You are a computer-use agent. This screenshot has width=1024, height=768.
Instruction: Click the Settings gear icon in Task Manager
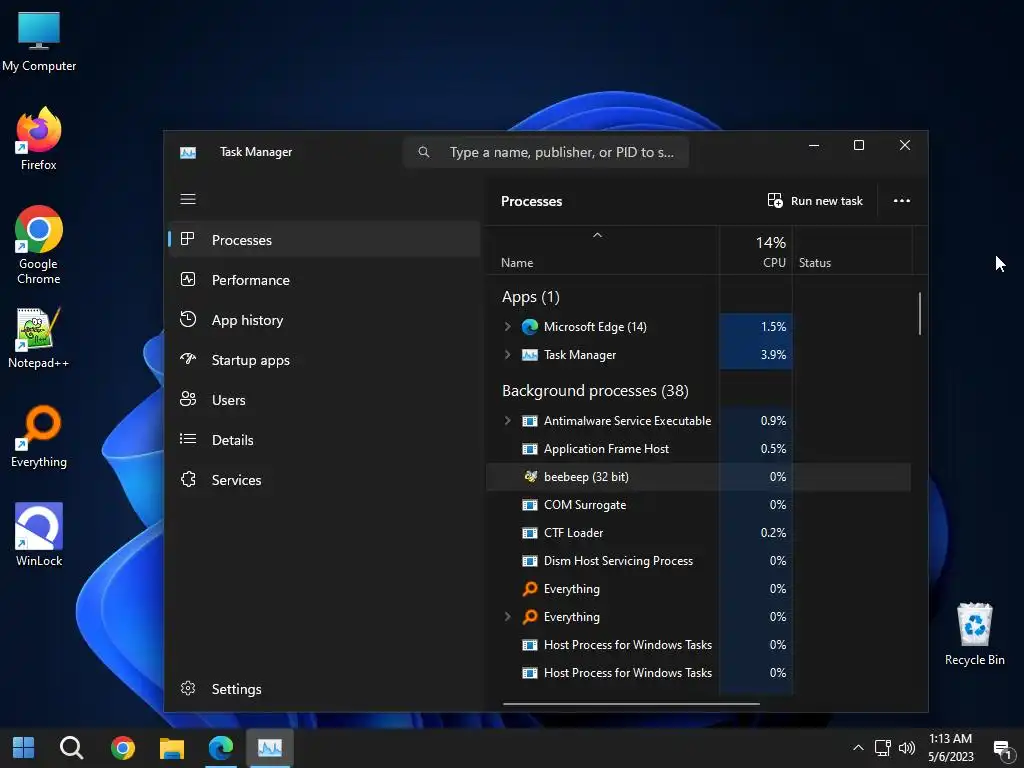[187, 688]
